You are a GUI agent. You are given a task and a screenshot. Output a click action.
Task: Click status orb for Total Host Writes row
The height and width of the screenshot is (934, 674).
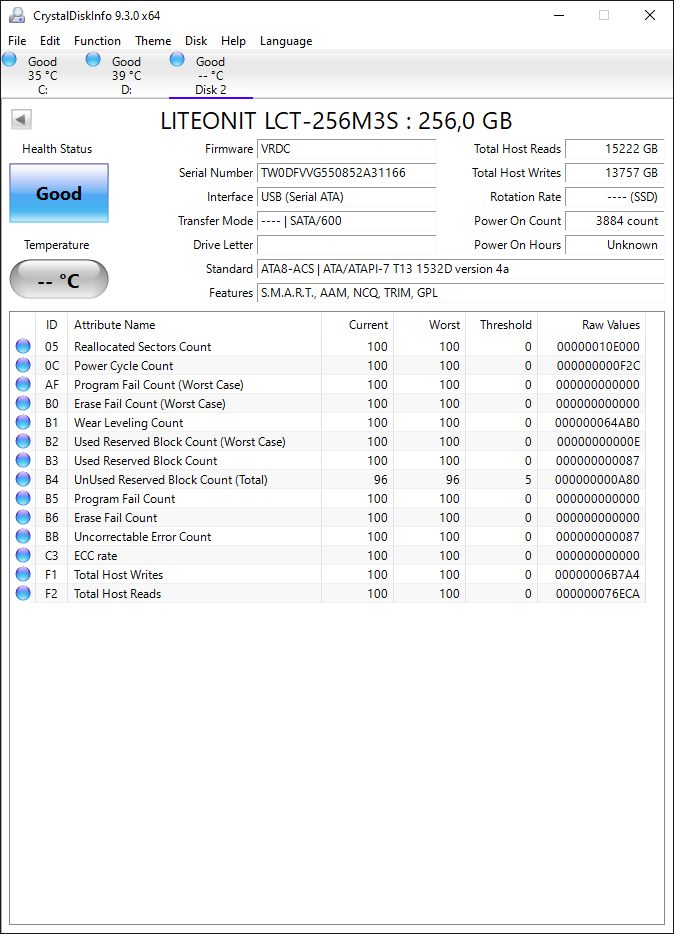coord(23,574)
